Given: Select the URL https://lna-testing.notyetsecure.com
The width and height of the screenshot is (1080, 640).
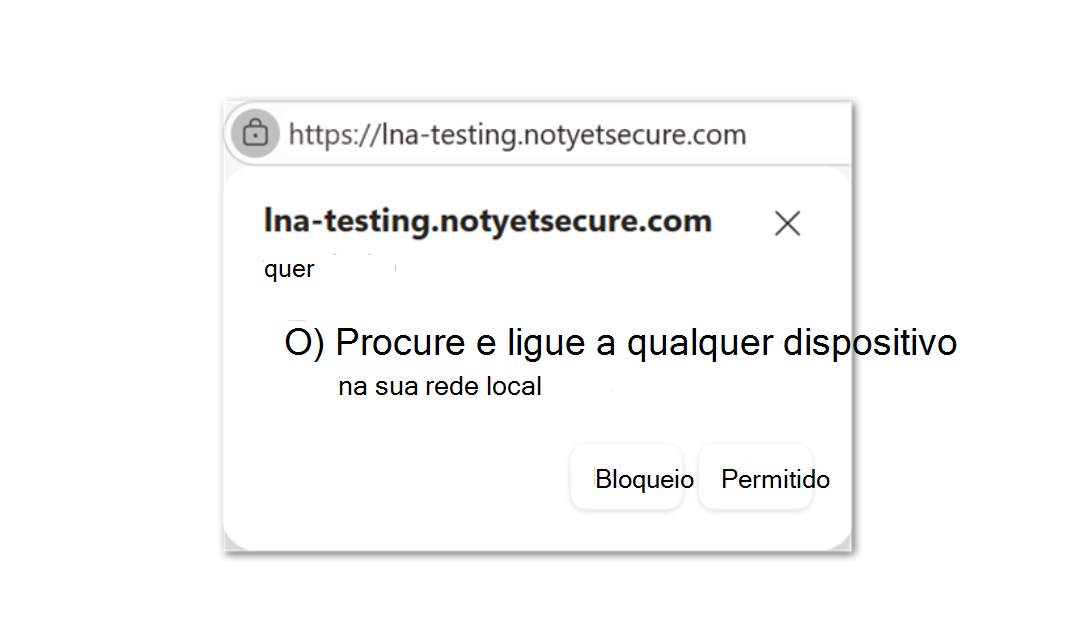Looking at the screenshot, I should click(517, 133).
